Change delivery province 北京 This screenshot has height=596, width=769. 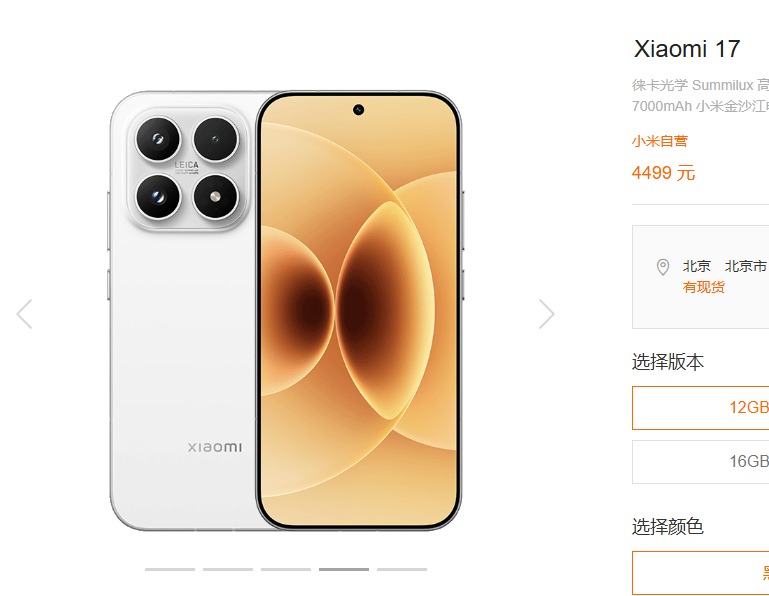pos(696,266)
